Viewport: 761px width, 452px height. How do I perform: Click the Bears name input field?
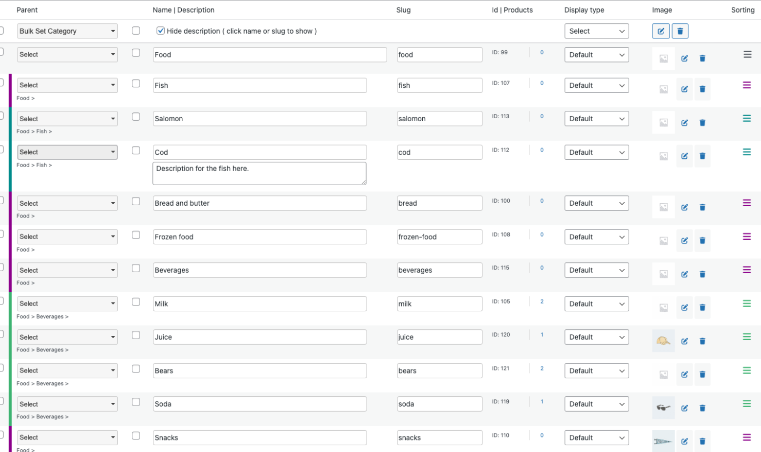(259, 370)
